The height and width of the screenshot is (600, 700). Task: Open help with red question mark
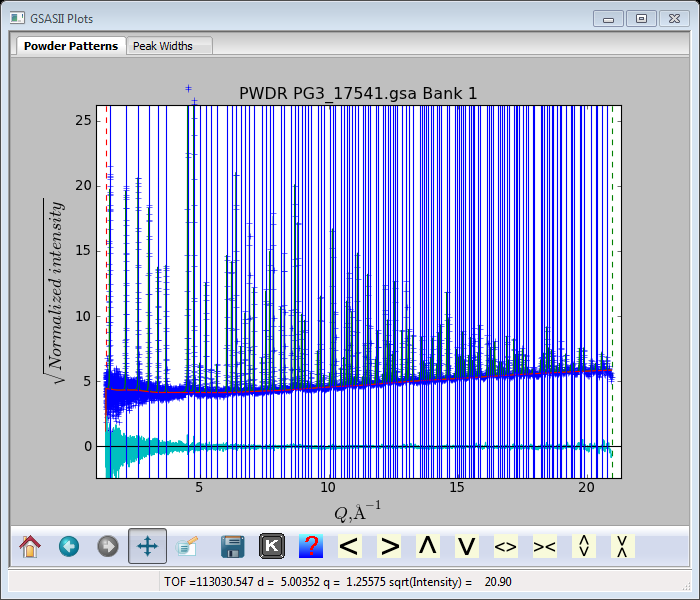pos(311,546)
